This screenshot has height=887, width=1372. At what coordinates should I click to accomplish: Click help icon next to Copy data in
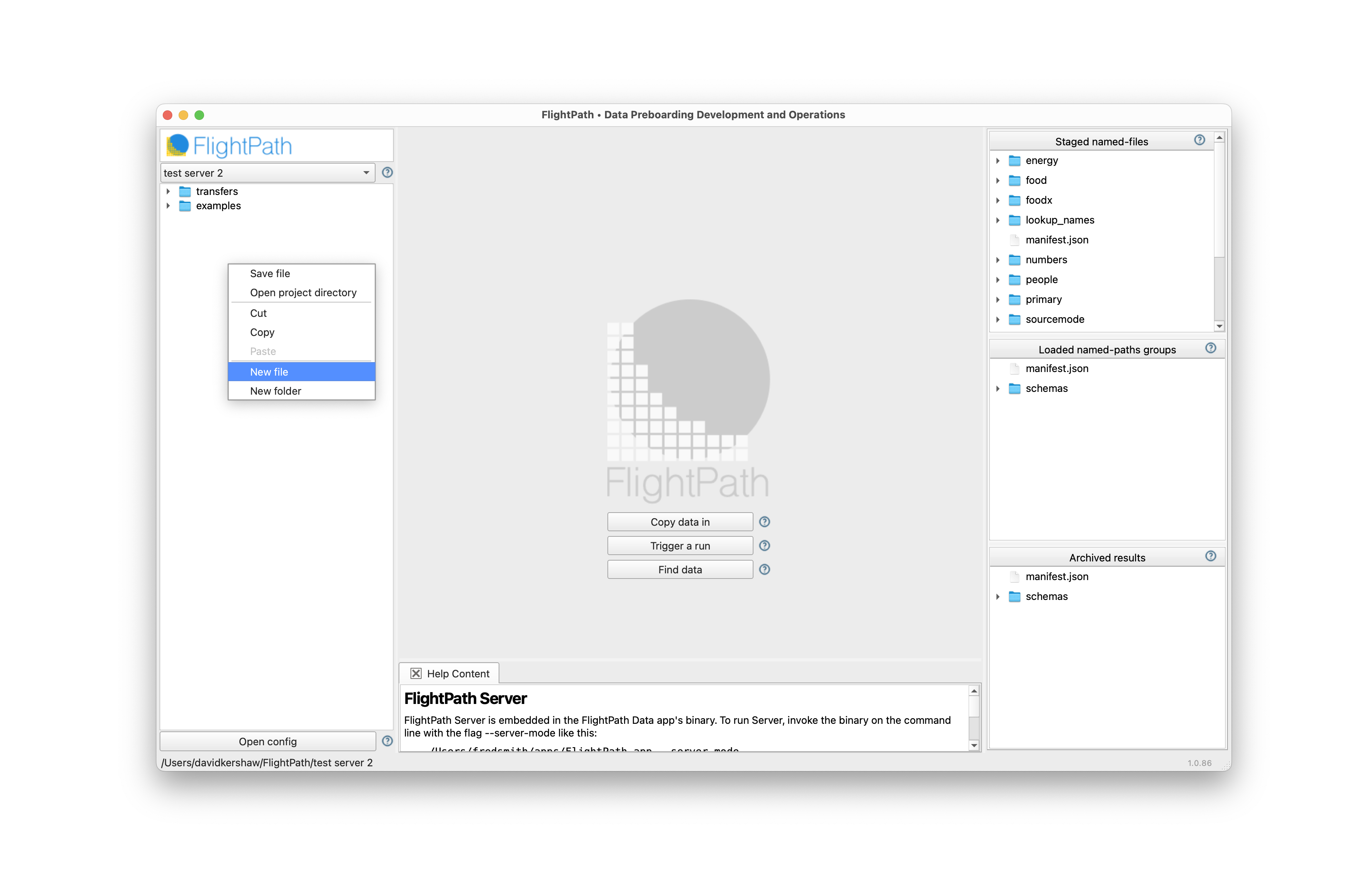click(x=764, y=522)
